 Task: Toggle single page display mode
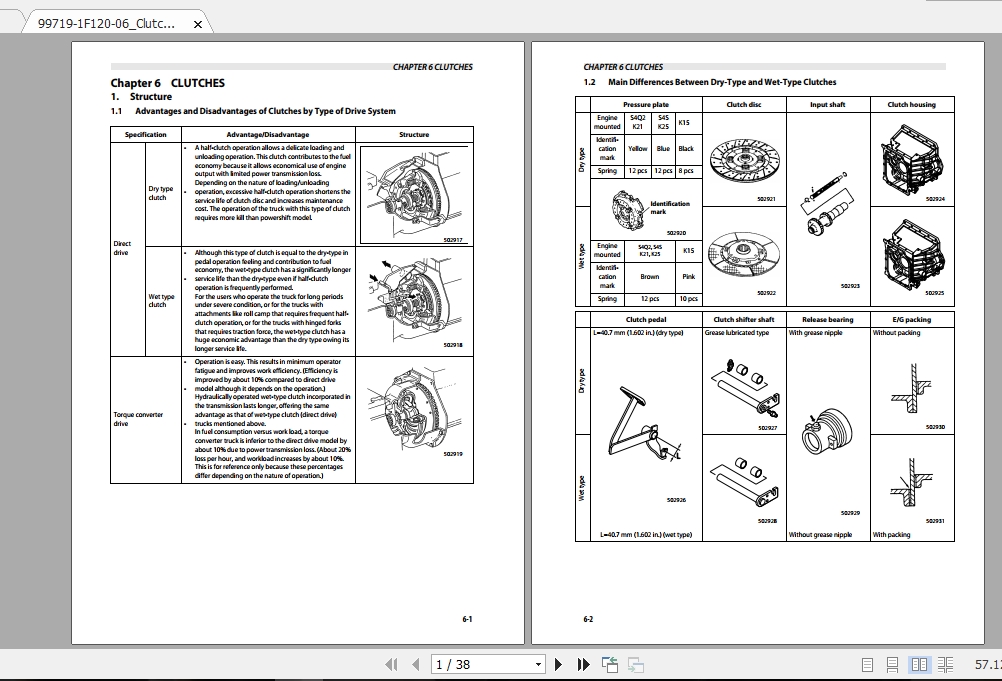click(866, 663)
